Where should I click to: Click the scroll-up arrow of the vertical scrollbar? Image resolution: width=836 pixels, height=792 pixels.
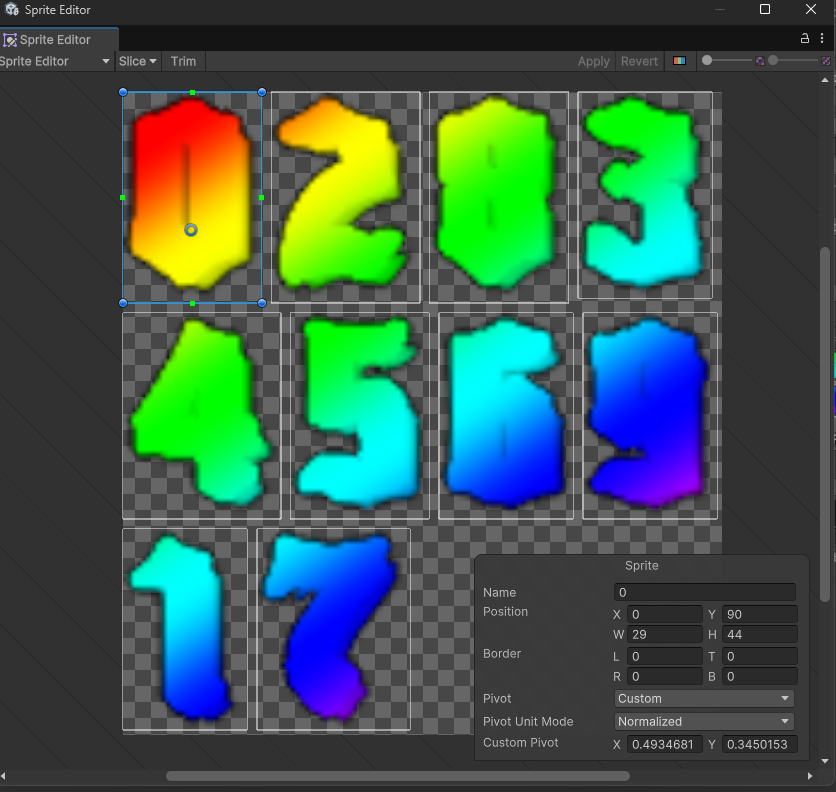825,80
